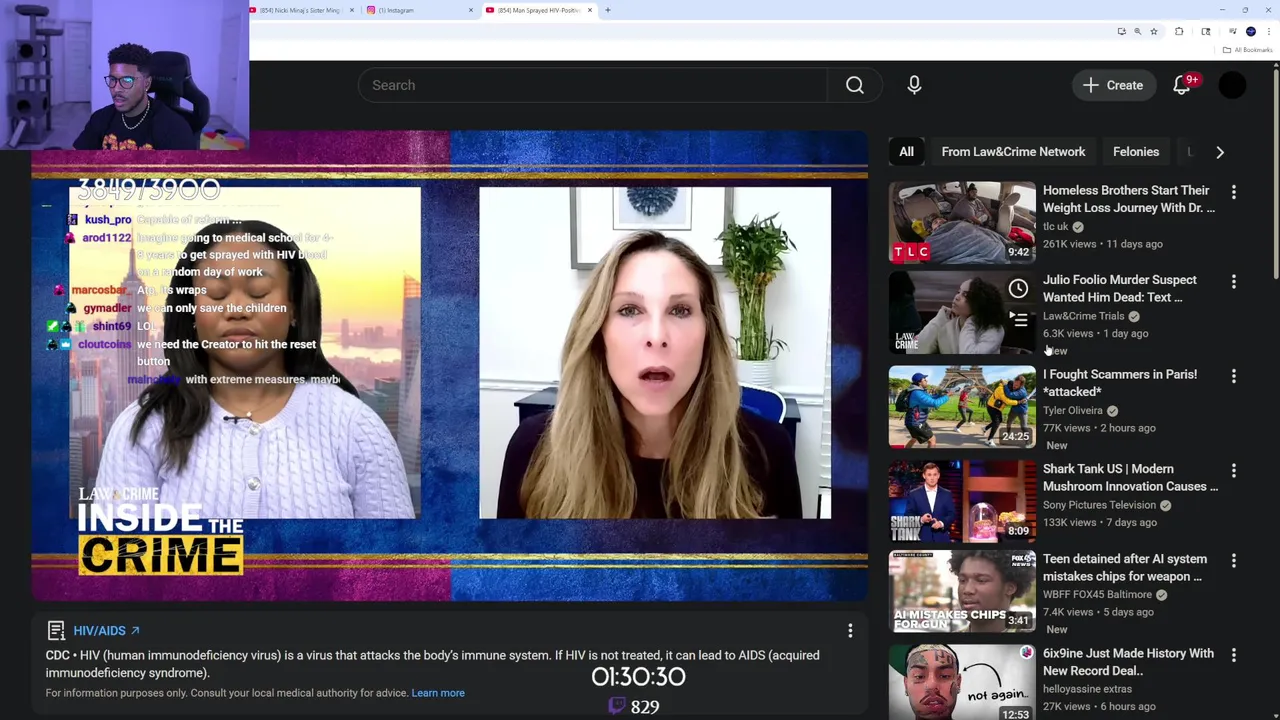Switch to Nicki Minaj's Sister browser tab

[x=301, y=10]
